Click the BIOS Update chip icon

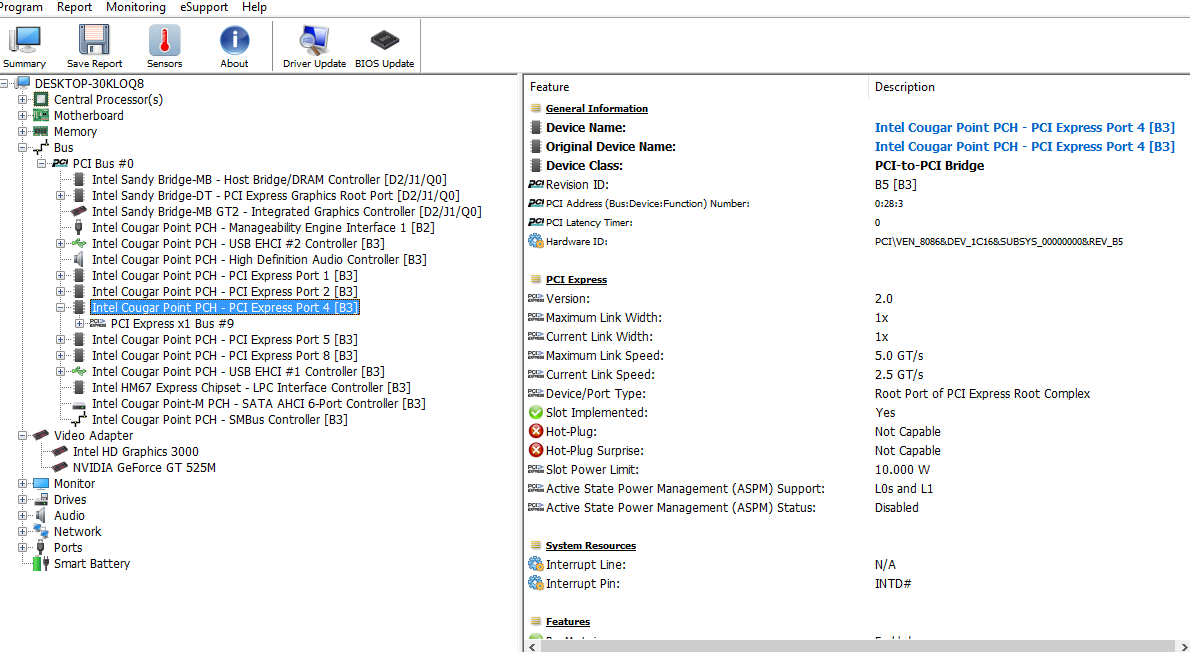tap(385, 39)
